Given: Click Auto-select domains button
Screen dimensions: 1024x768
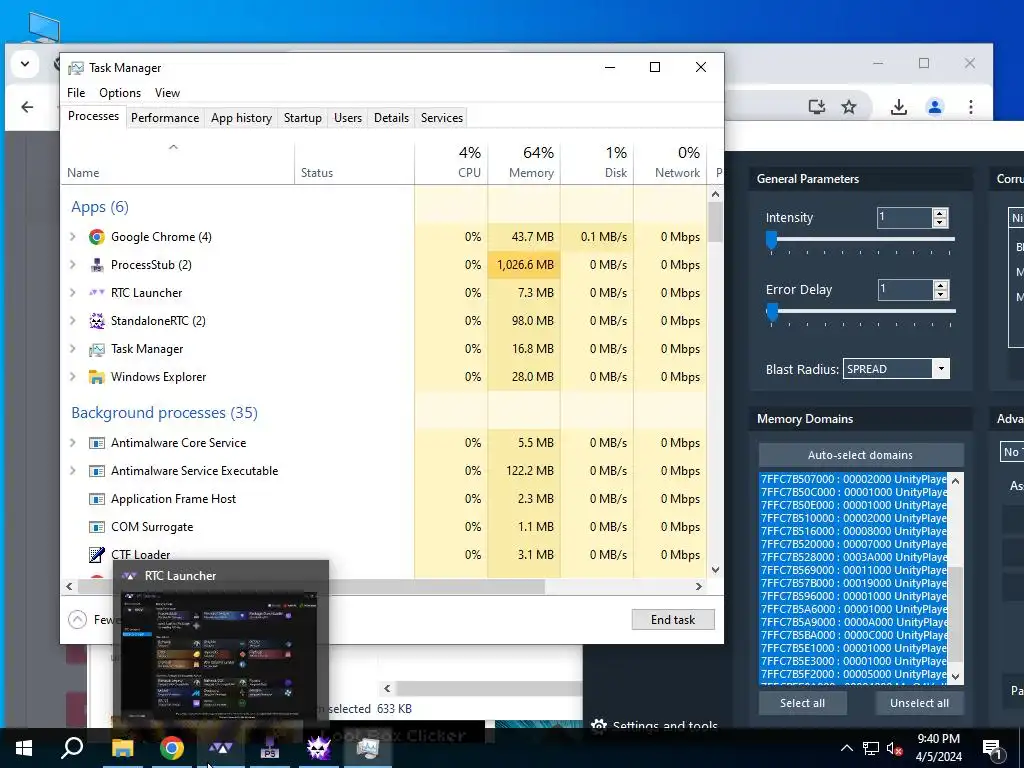Looking at the screenshot, I should tap(860, 455).
